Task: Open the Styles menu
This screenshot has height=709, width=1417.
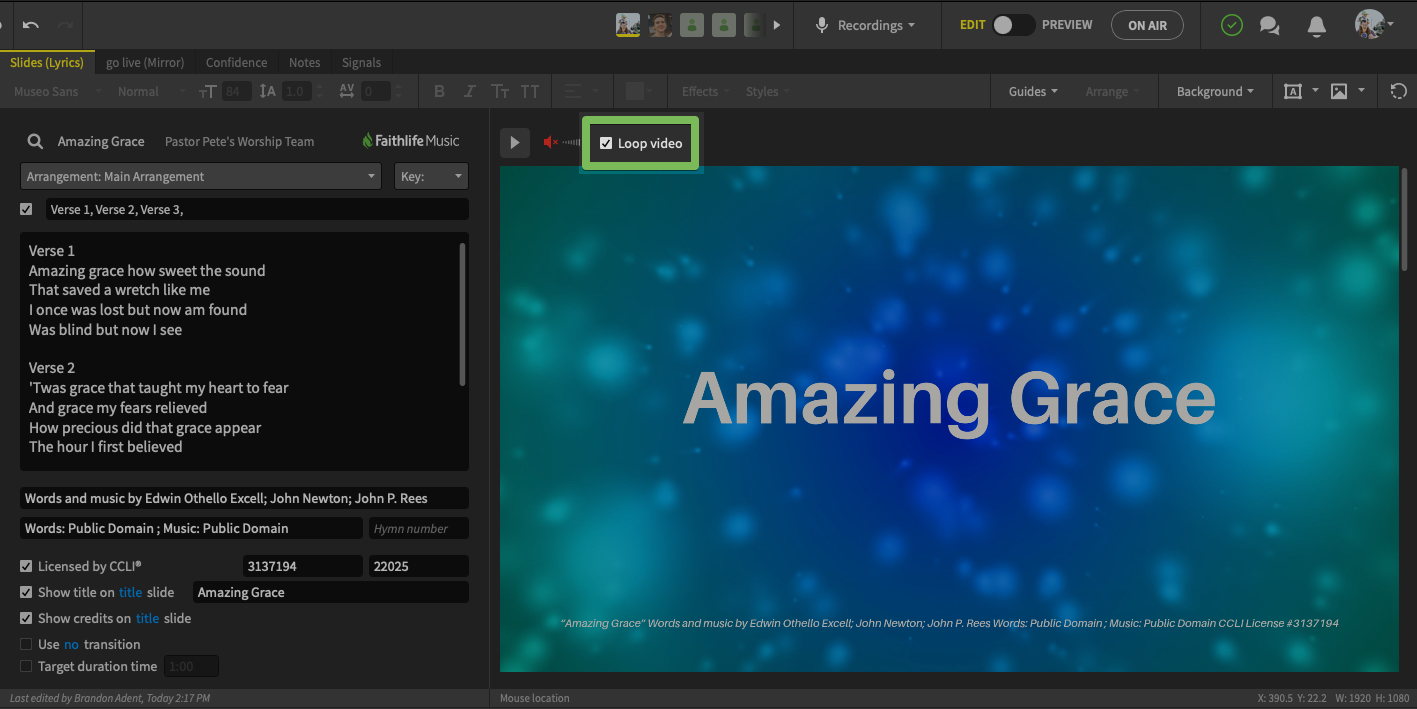Action: click(767, 91)
